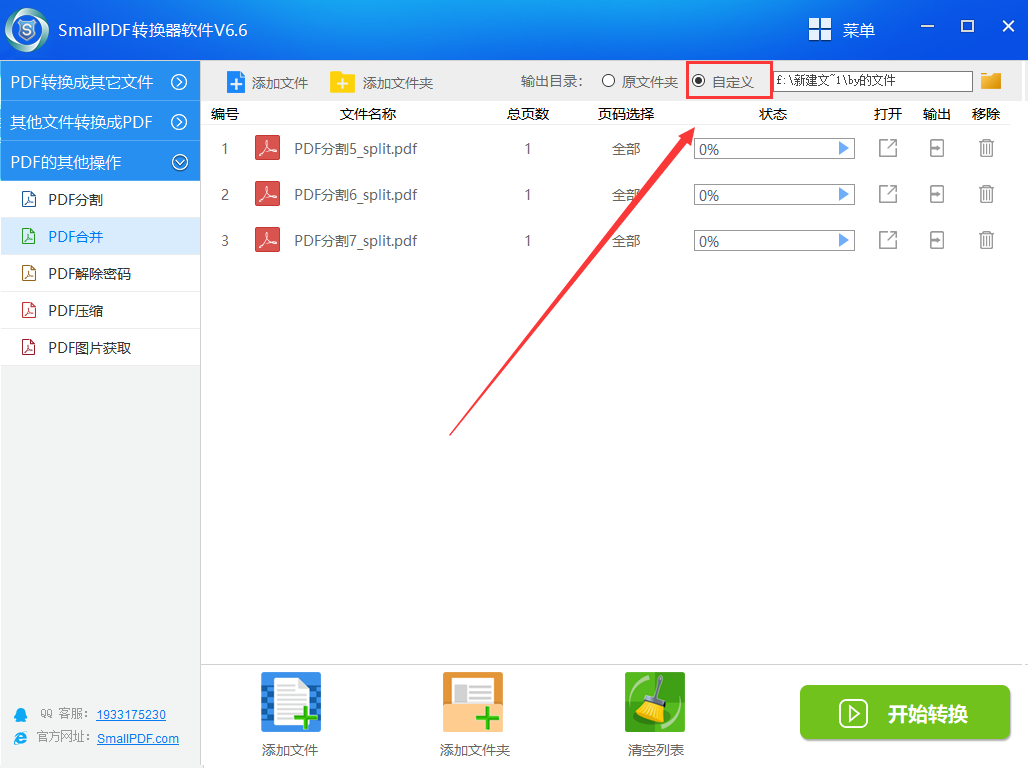Remove PDF分割6_split.pdf with trash icon

986,194
